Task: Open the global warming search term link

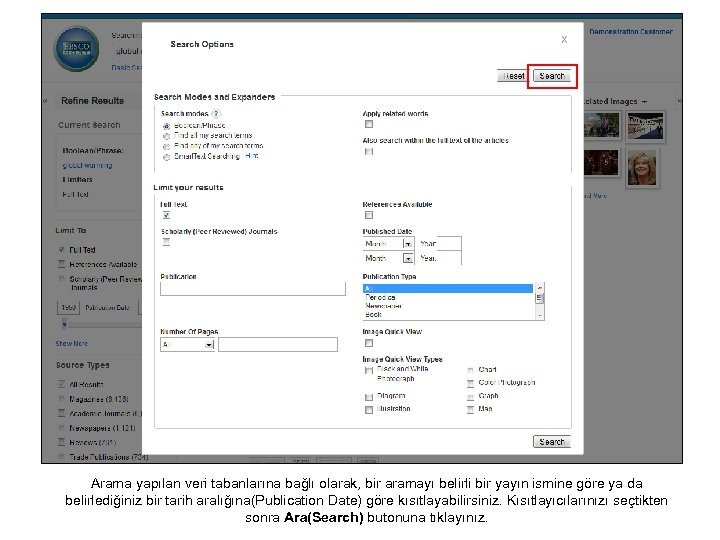Action: [x=87, y=165]
